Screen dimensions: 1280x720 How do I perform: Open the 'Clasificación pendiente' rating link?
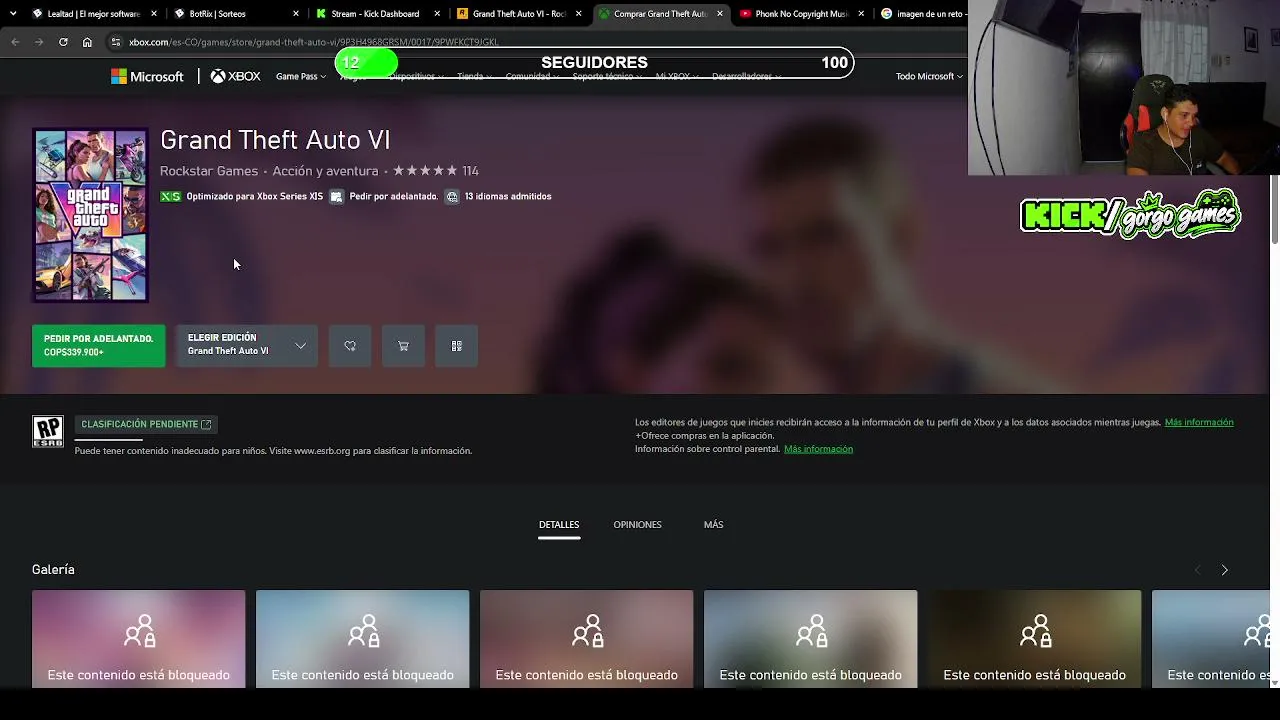click(x=146, y=424)
